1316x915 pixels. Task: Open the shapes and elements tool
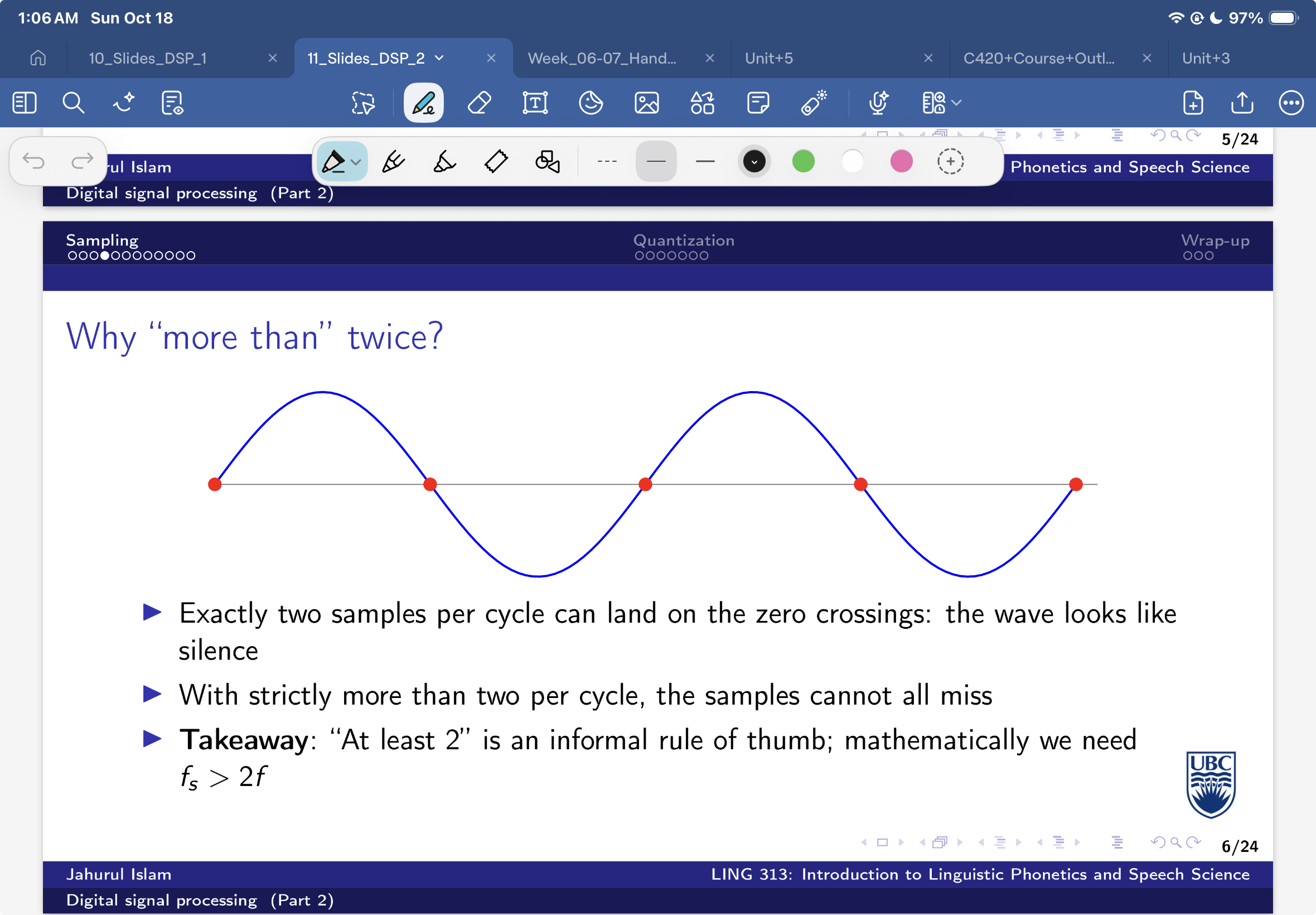[703, 103]
